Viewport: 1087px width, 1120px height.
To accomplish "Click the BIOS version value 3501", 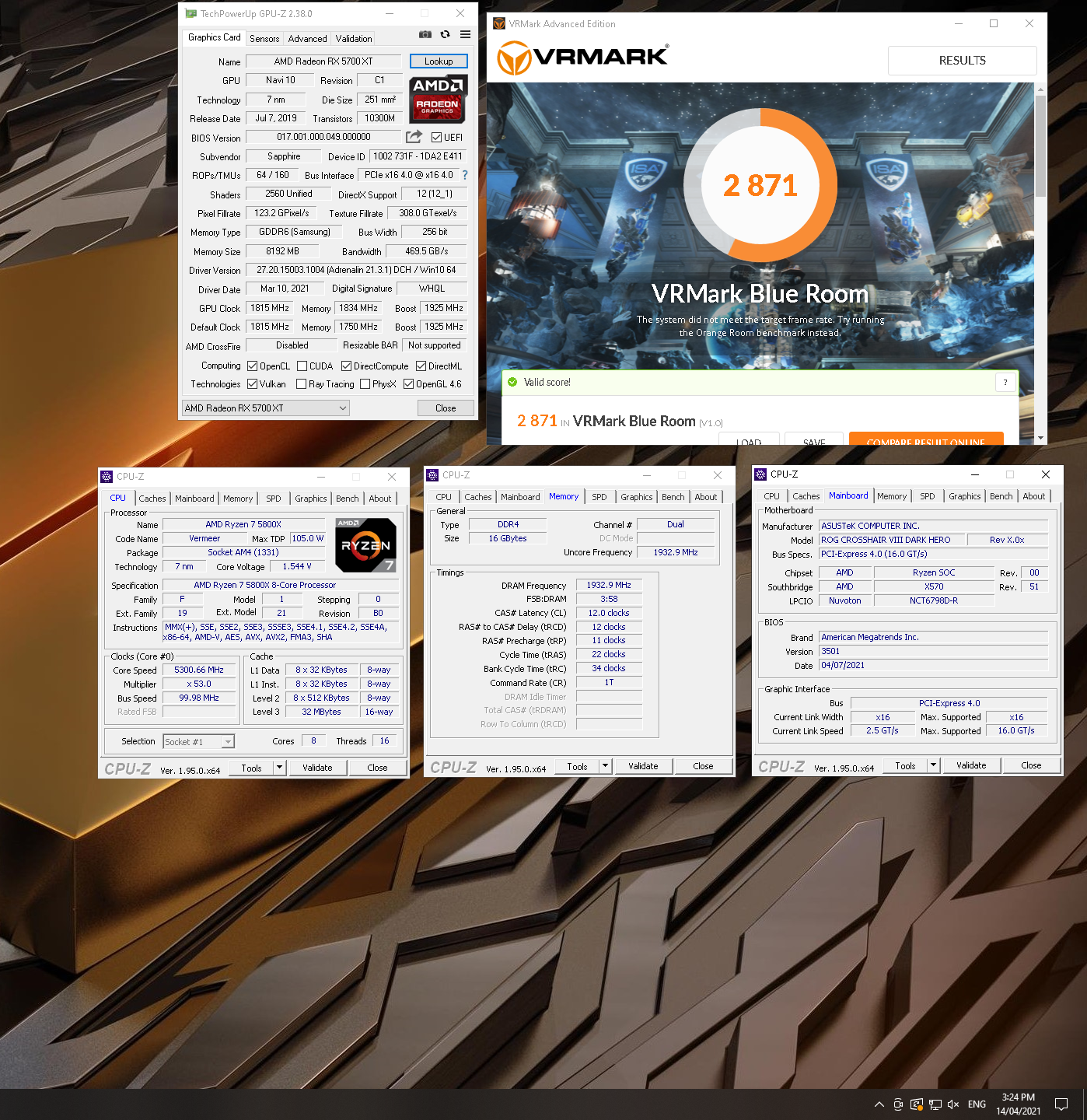I will (x=934, y=651).
